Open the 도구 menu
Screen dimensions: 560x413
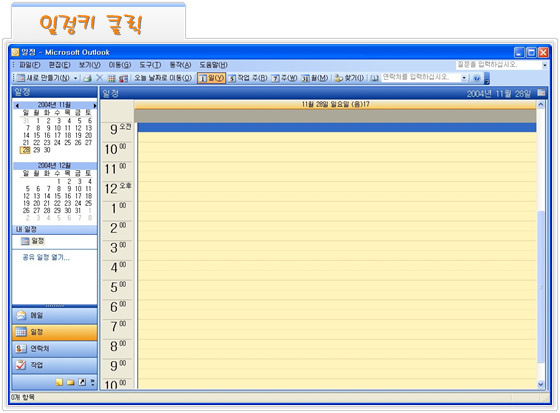(x=150, y=65)
